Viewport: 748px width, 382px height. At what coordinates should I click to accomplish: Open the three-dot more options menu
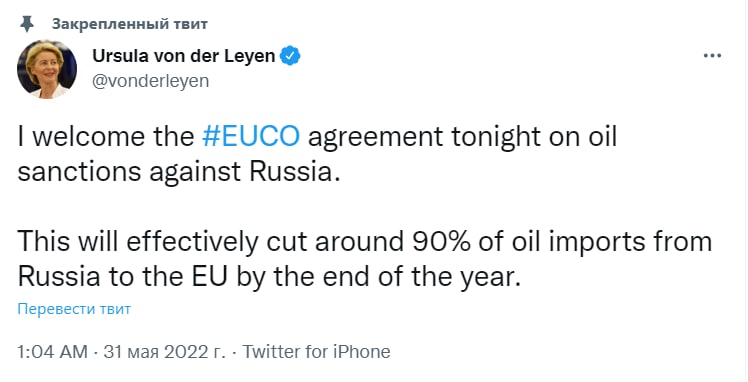[x=712, y=56]
